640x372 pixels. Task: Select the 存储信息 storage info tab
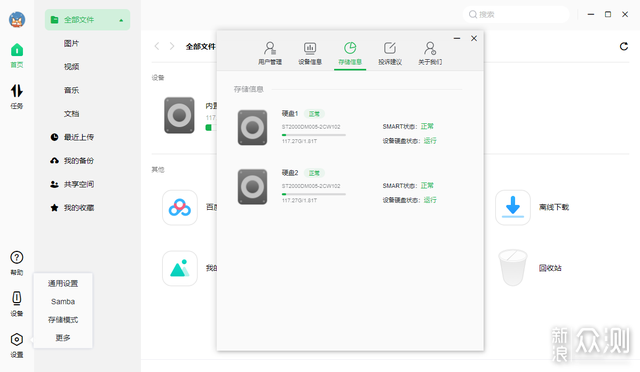point(350,53)
